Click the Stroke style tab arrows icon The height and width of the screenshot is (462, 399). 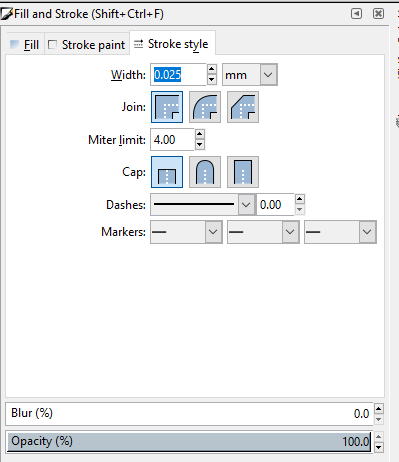click(x=138, y=44)
